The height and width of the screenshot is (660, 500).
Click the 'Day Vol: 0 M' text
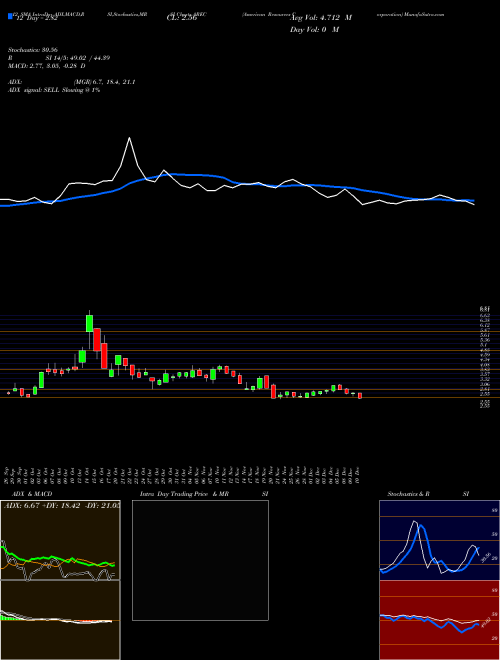(x=314, y=29)
